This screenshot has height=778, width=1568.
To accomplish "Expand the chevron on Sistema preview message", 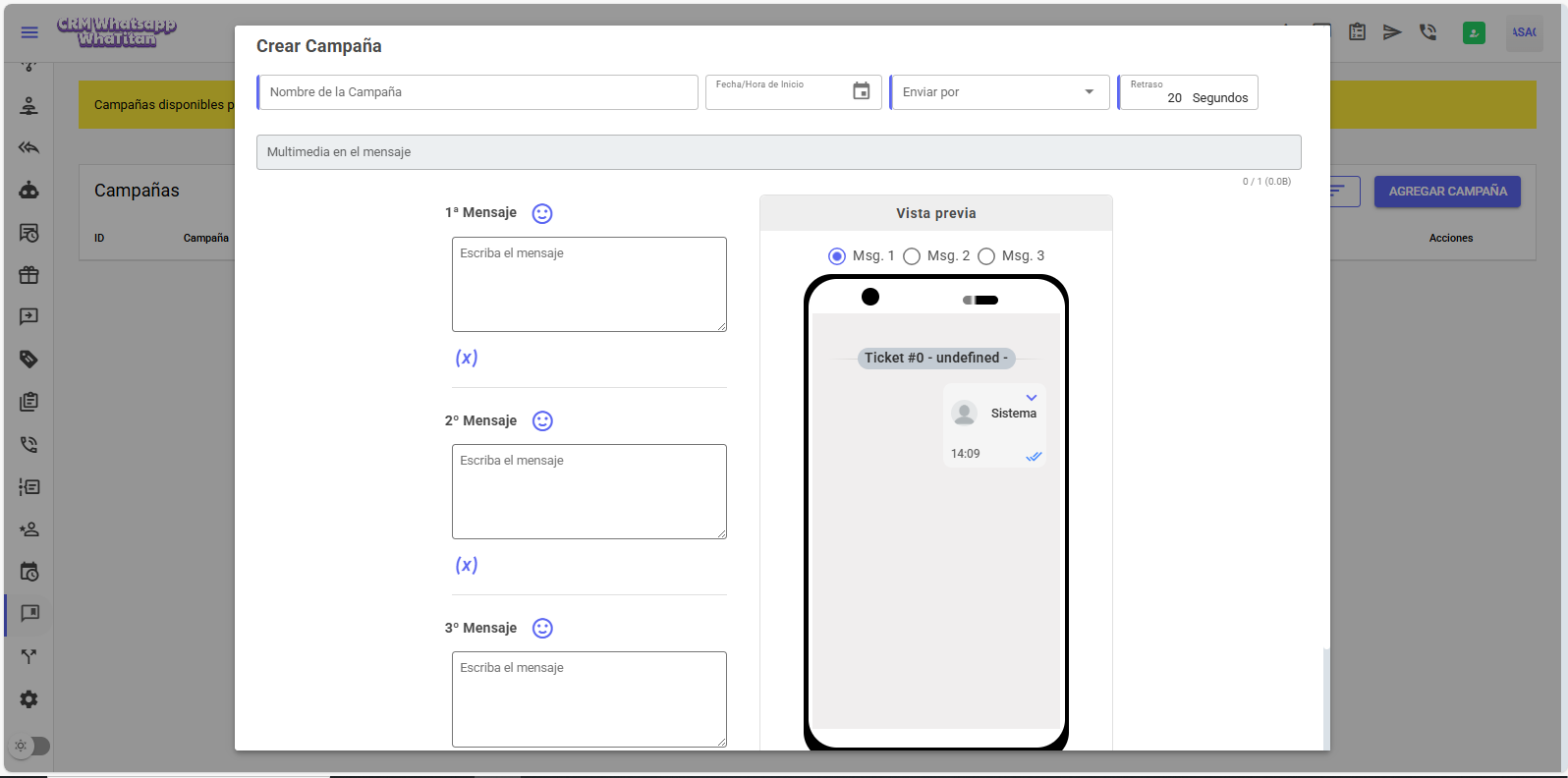I will click(1032, 398).
